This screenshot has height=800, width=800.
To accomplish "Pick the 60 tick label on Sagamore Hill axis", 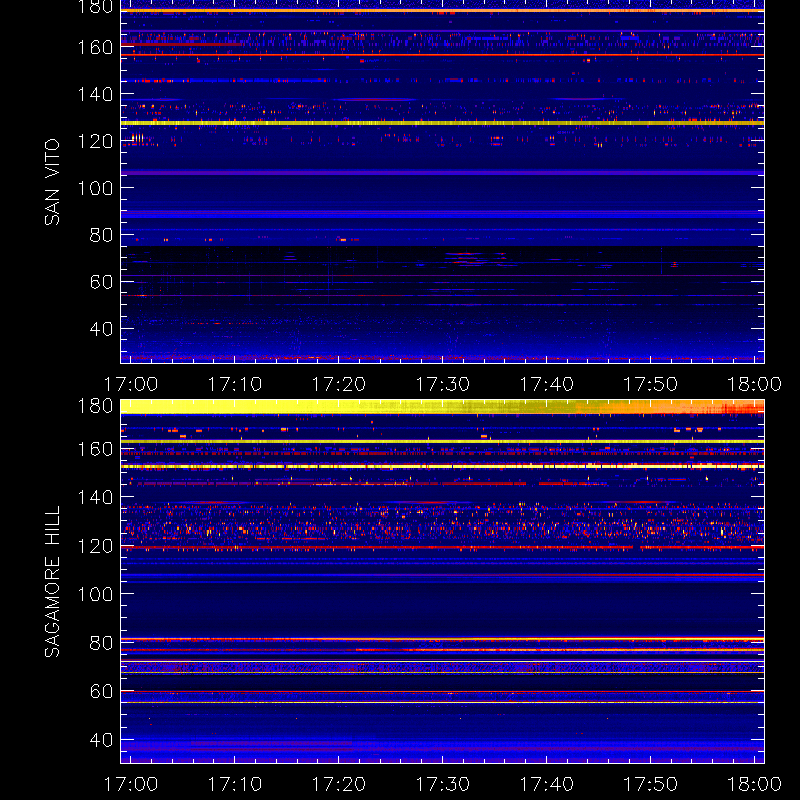I will click(x=101, y=691).
